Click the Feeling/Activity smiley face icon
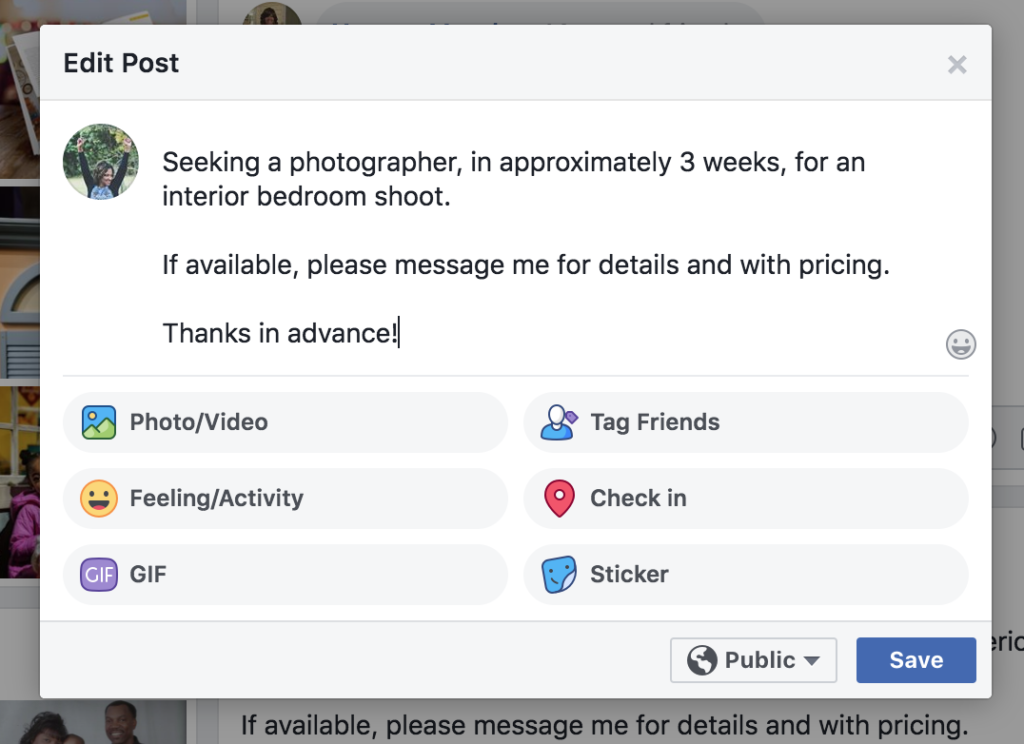 [x=99, y=498]
